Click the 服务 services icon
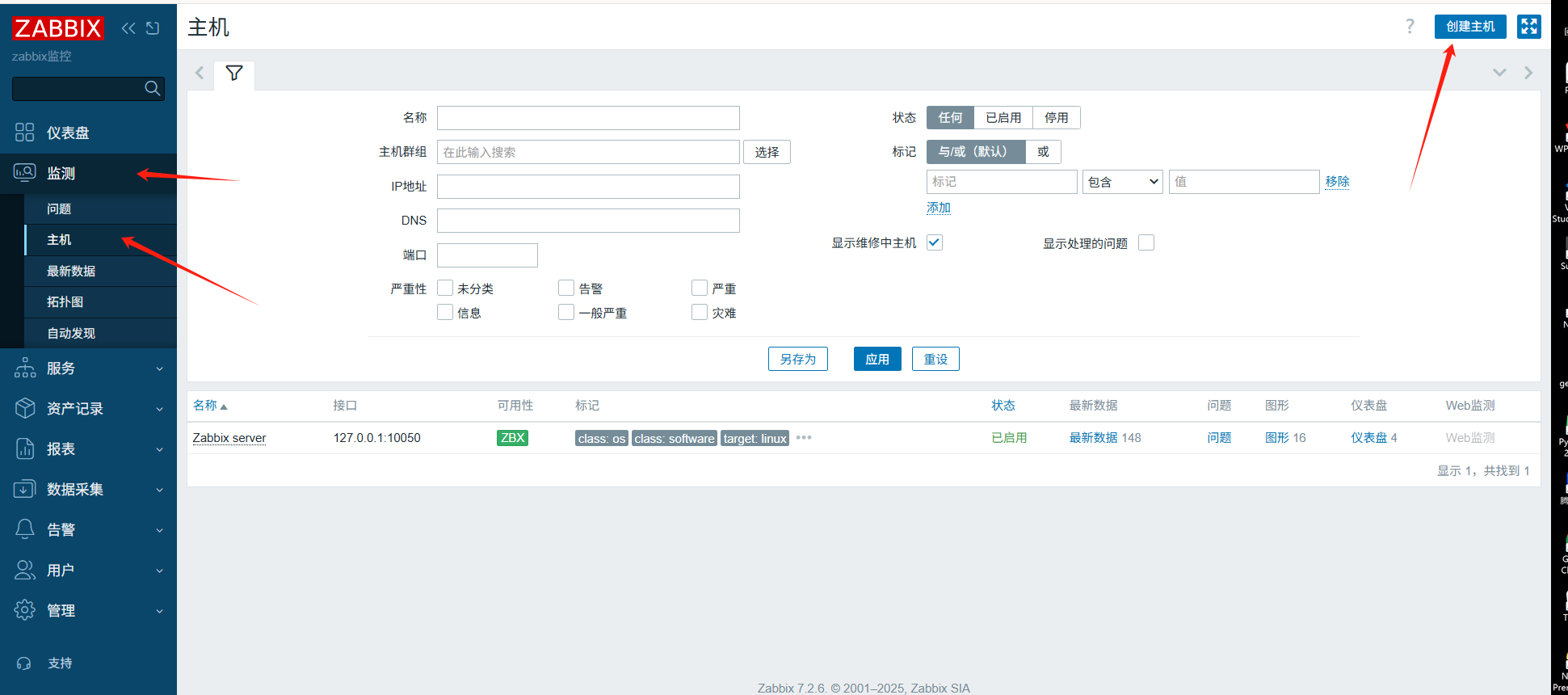 [25, 368]
